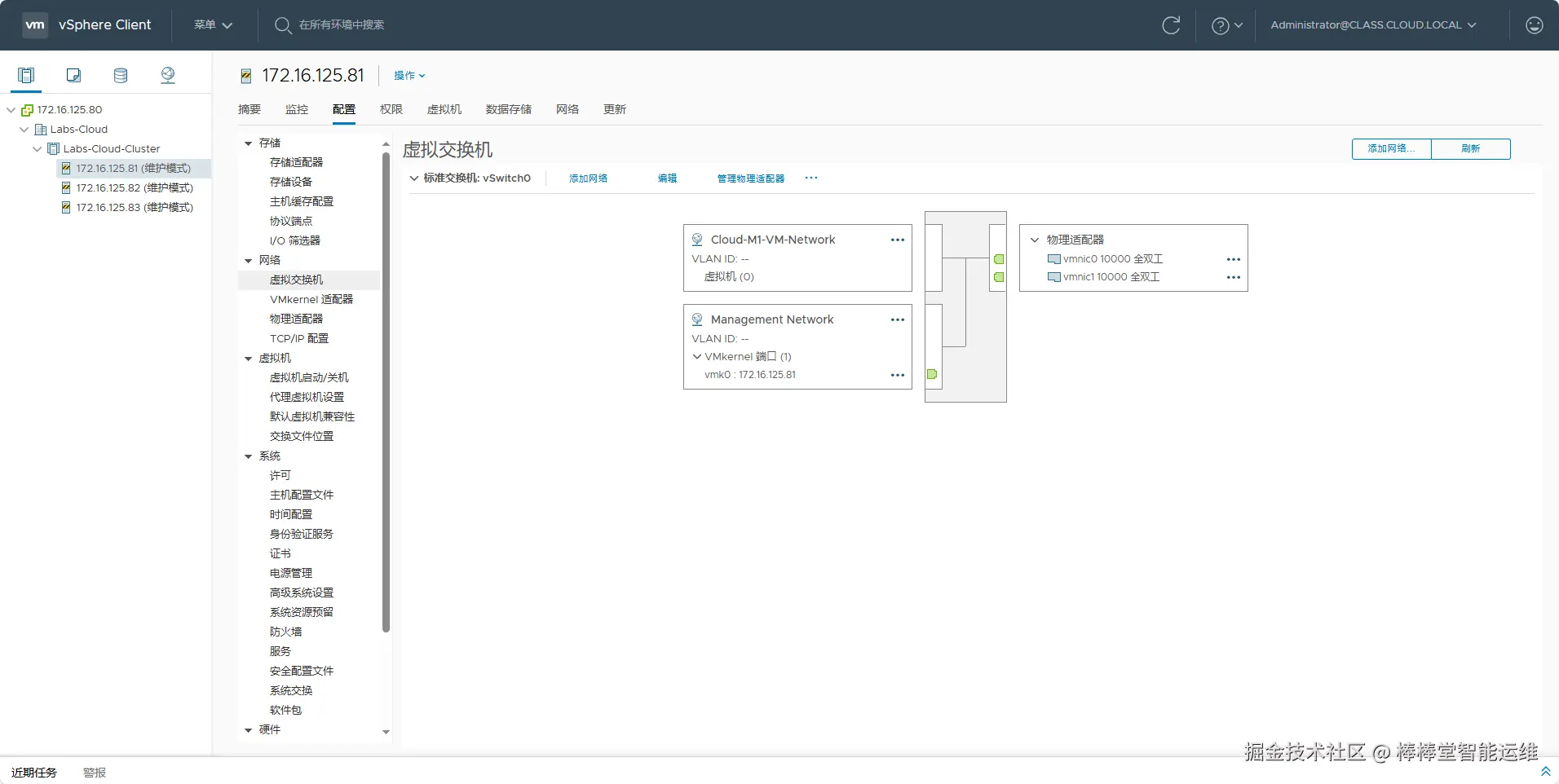Click the Management Network port group icon

pos(697,319)
